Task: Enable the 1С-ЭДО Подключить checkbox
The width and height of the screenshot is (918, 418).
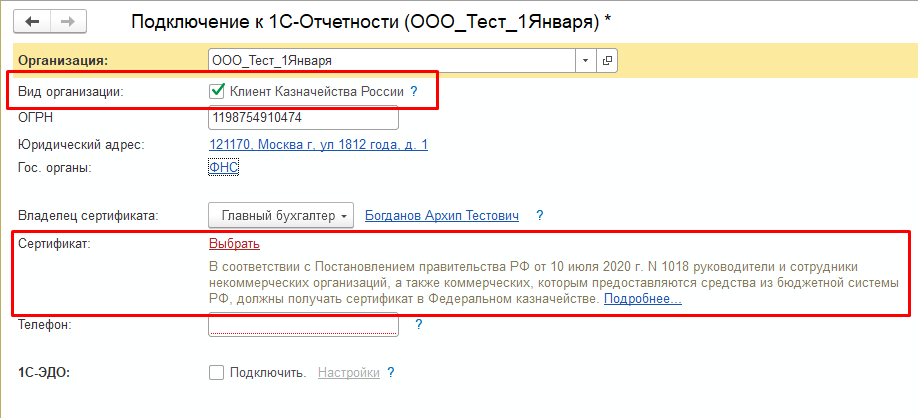Action: pyautogui.click(x=216, y=373)
